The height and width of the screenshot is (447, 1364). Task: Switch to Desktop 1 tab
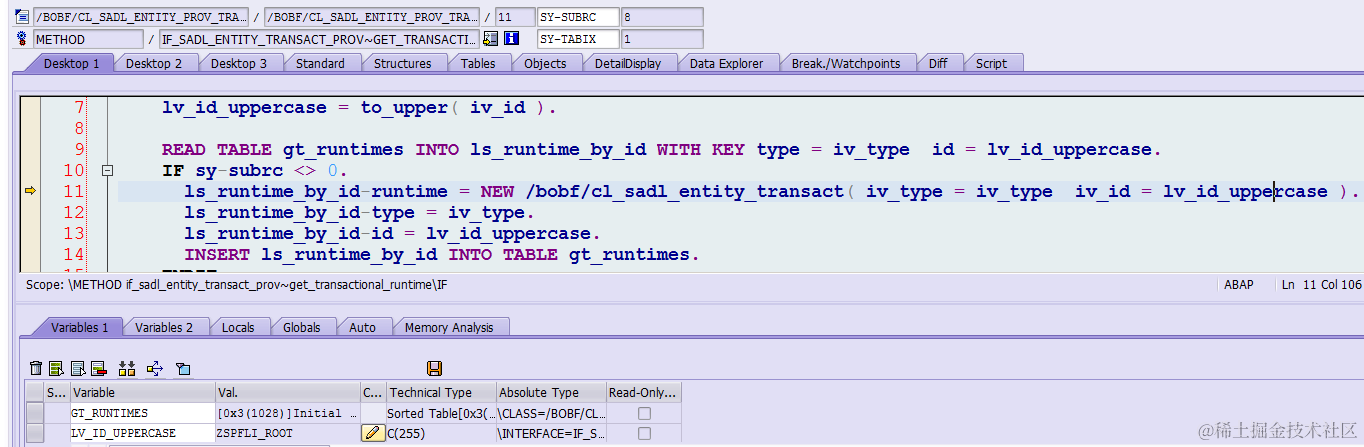point(71,63)
